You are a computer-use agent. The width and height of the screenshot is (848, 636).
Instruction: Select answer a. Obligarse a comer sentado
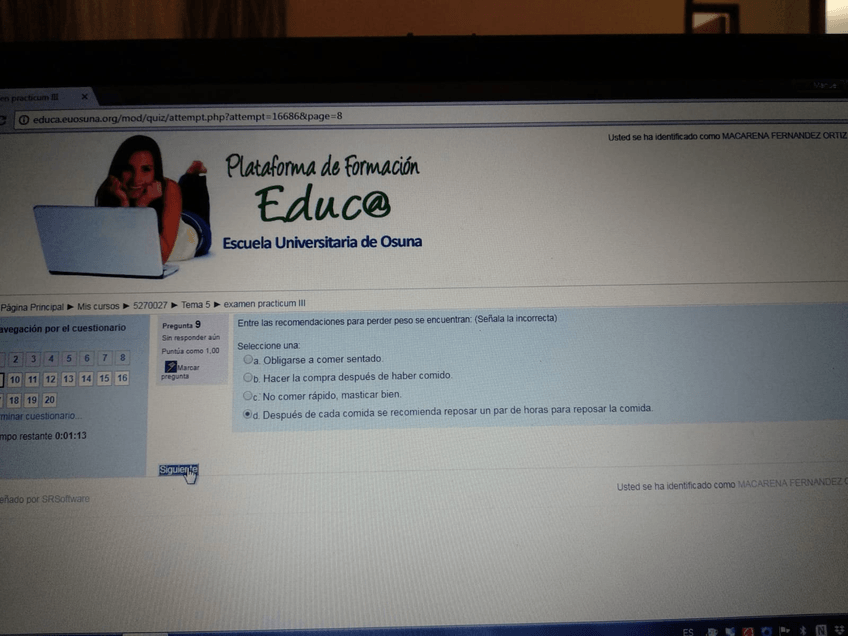pyautogui.click(x=248, y=360)
